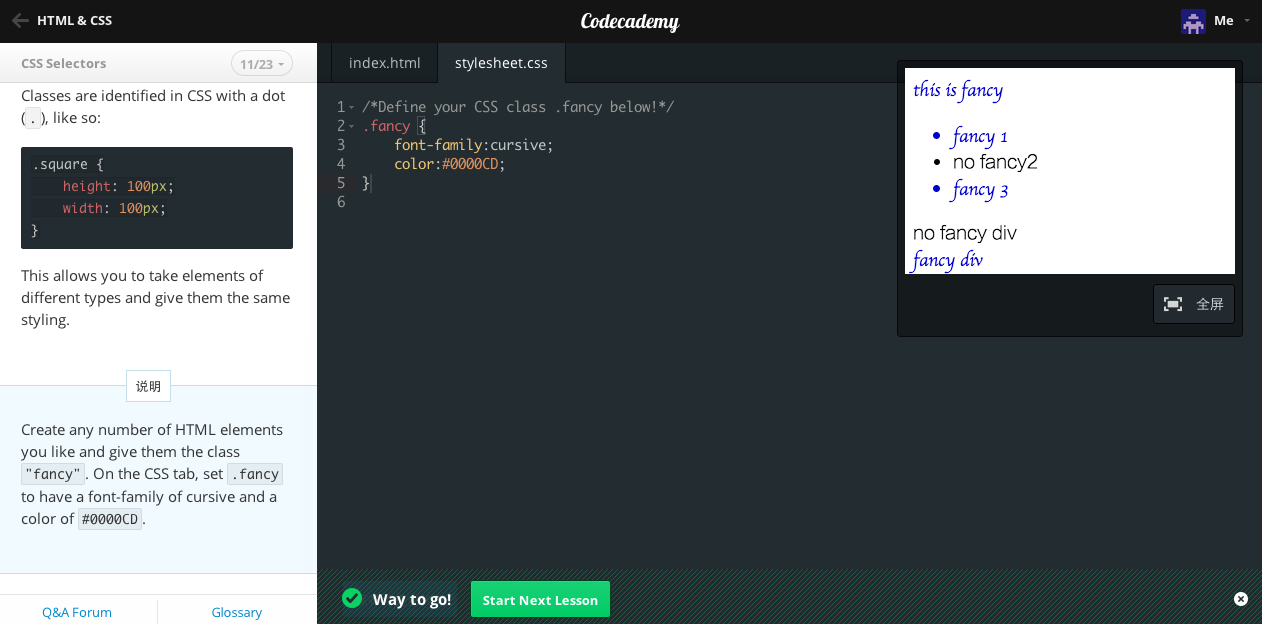Image resolution: width=1262 pixels, height=624 pixels.
Task: Click the green checkmark in the Way to go bar
Action: (x=352, y=598)
